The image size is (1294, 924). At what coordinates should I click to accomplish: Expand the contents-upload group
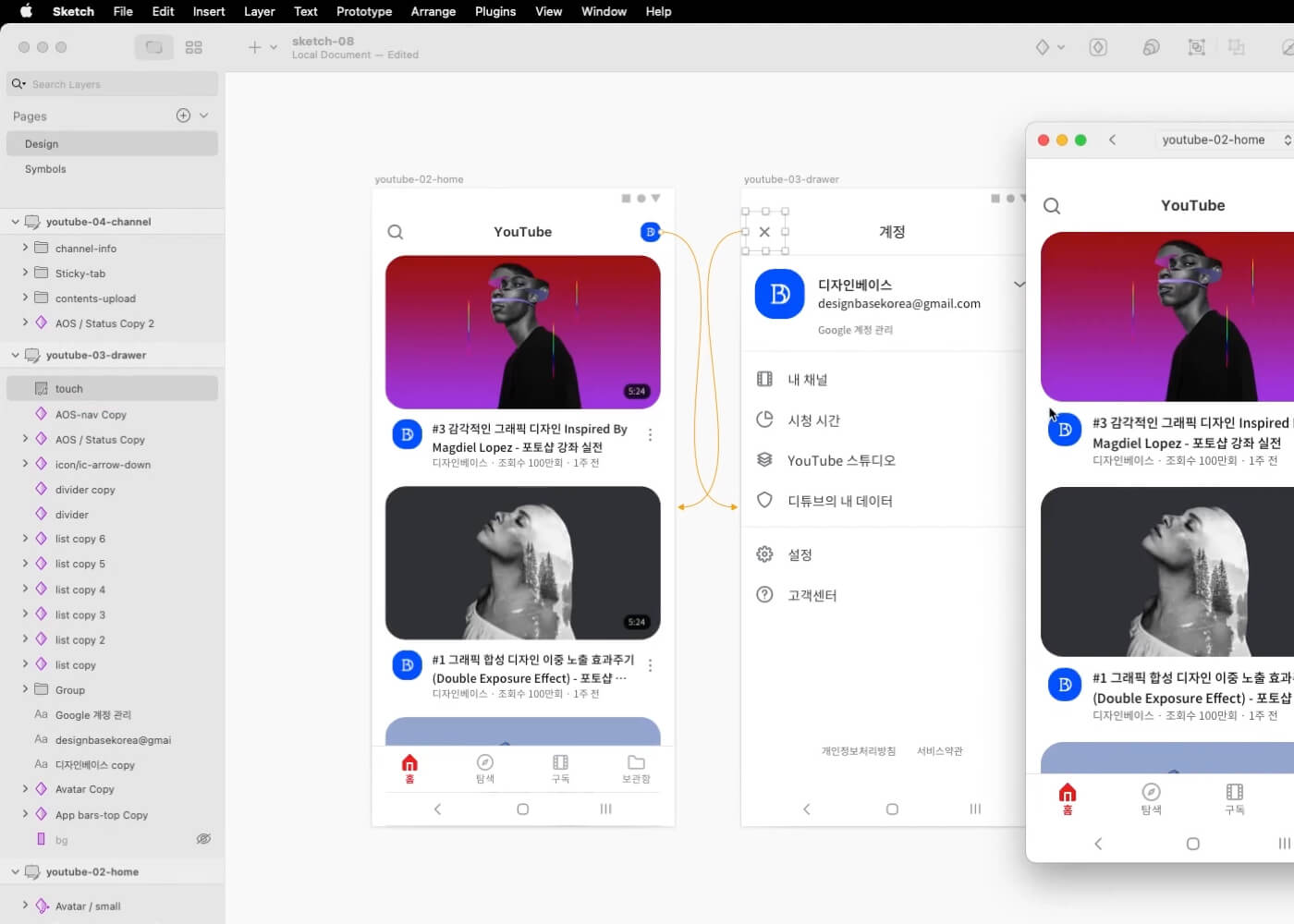tap(25, 298)
